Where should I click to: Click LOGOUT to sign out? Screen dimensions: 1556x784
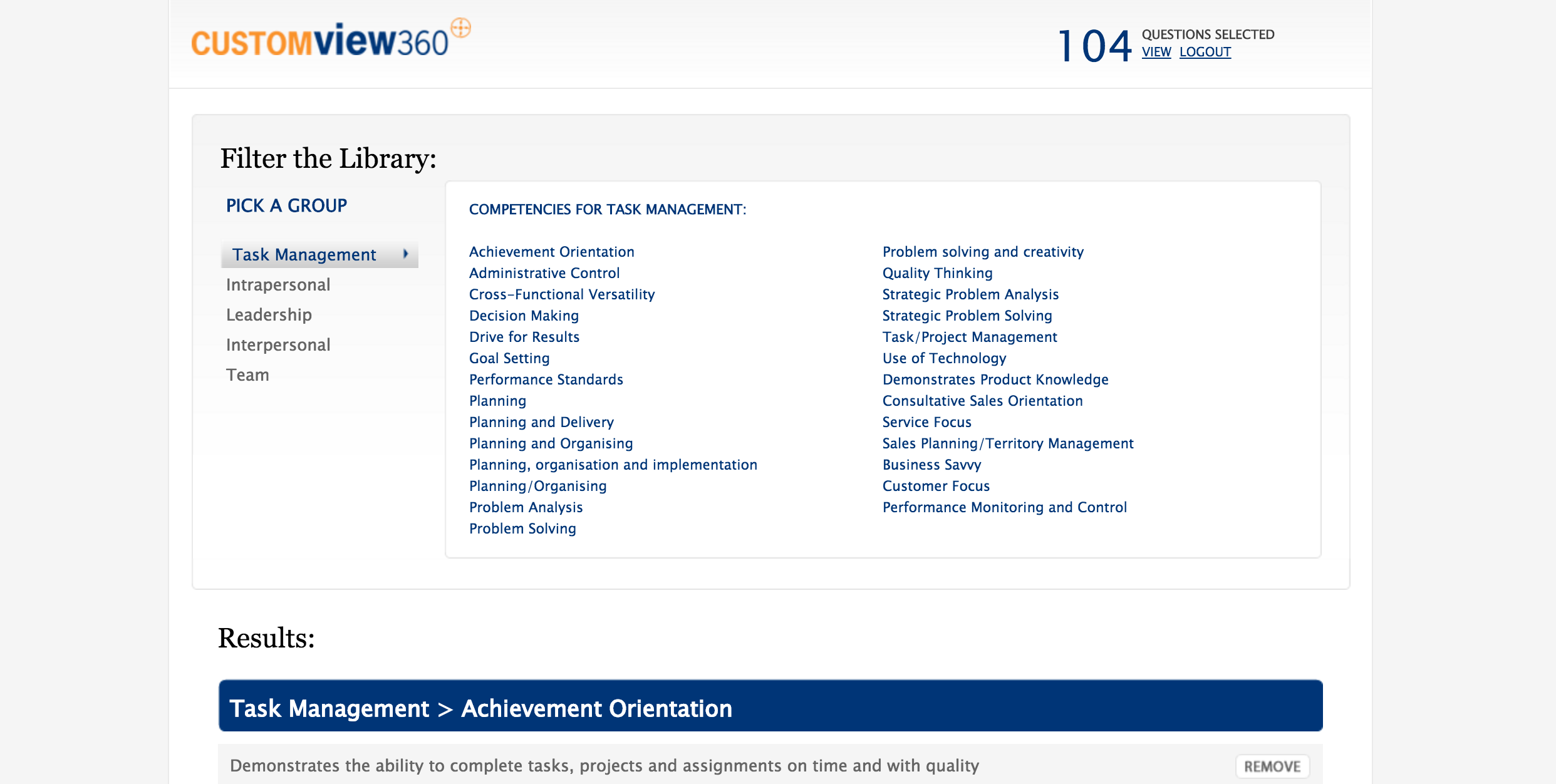click(x=1205, y=53)
